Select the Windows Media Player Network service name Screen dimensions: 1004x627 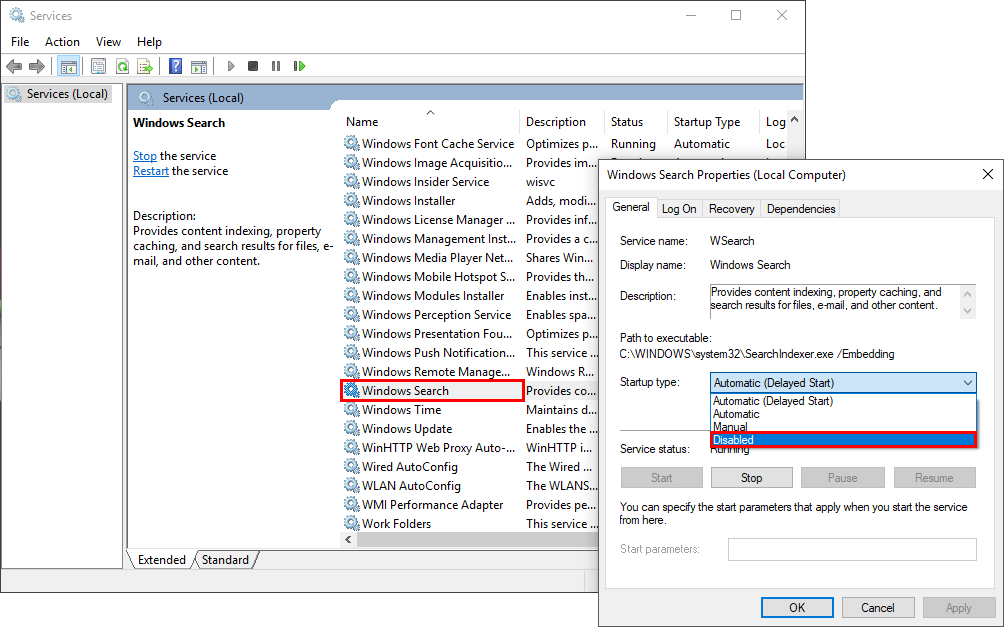[x=437, y=257]
